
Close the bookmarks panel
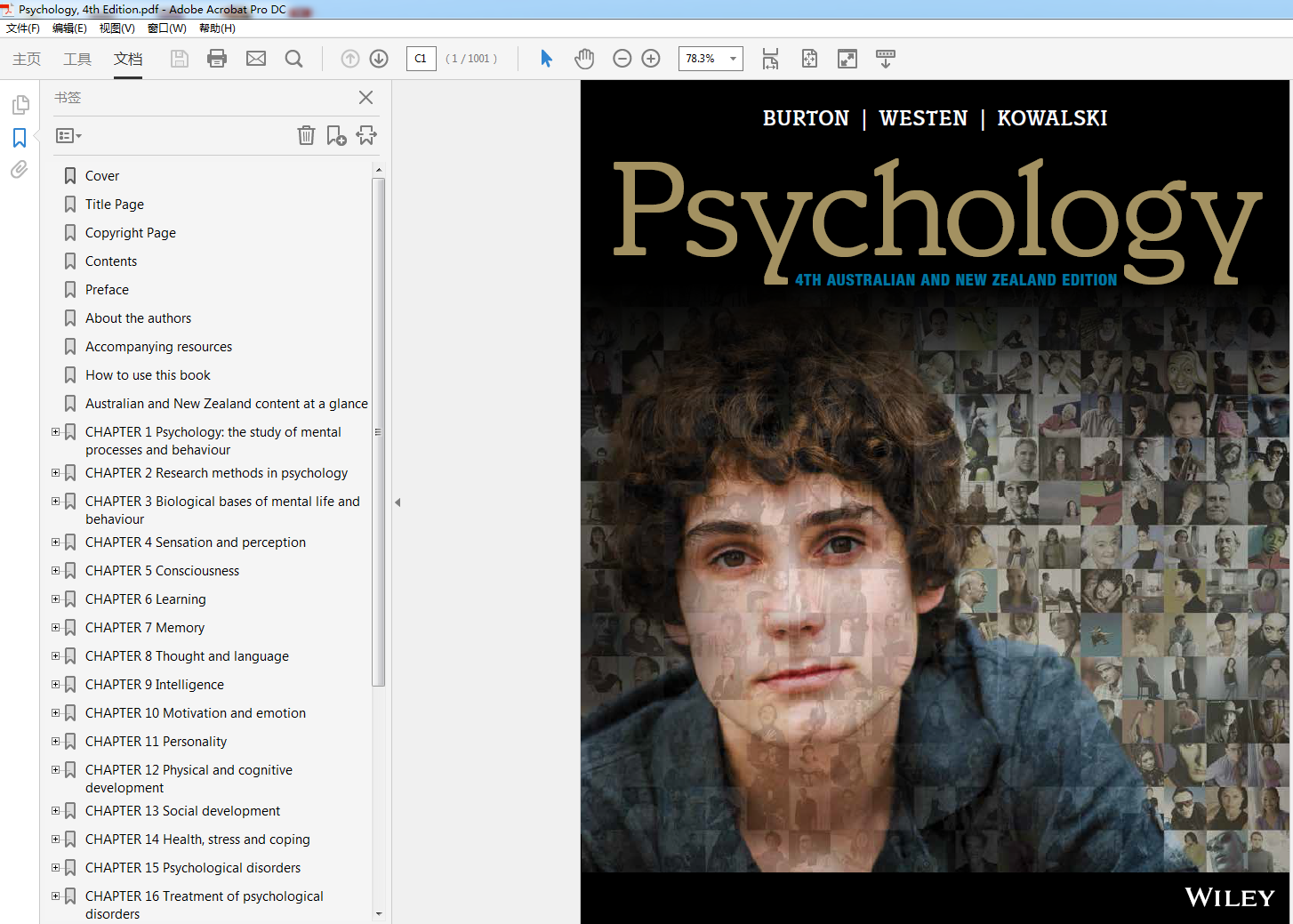click(x=365, y=98)
